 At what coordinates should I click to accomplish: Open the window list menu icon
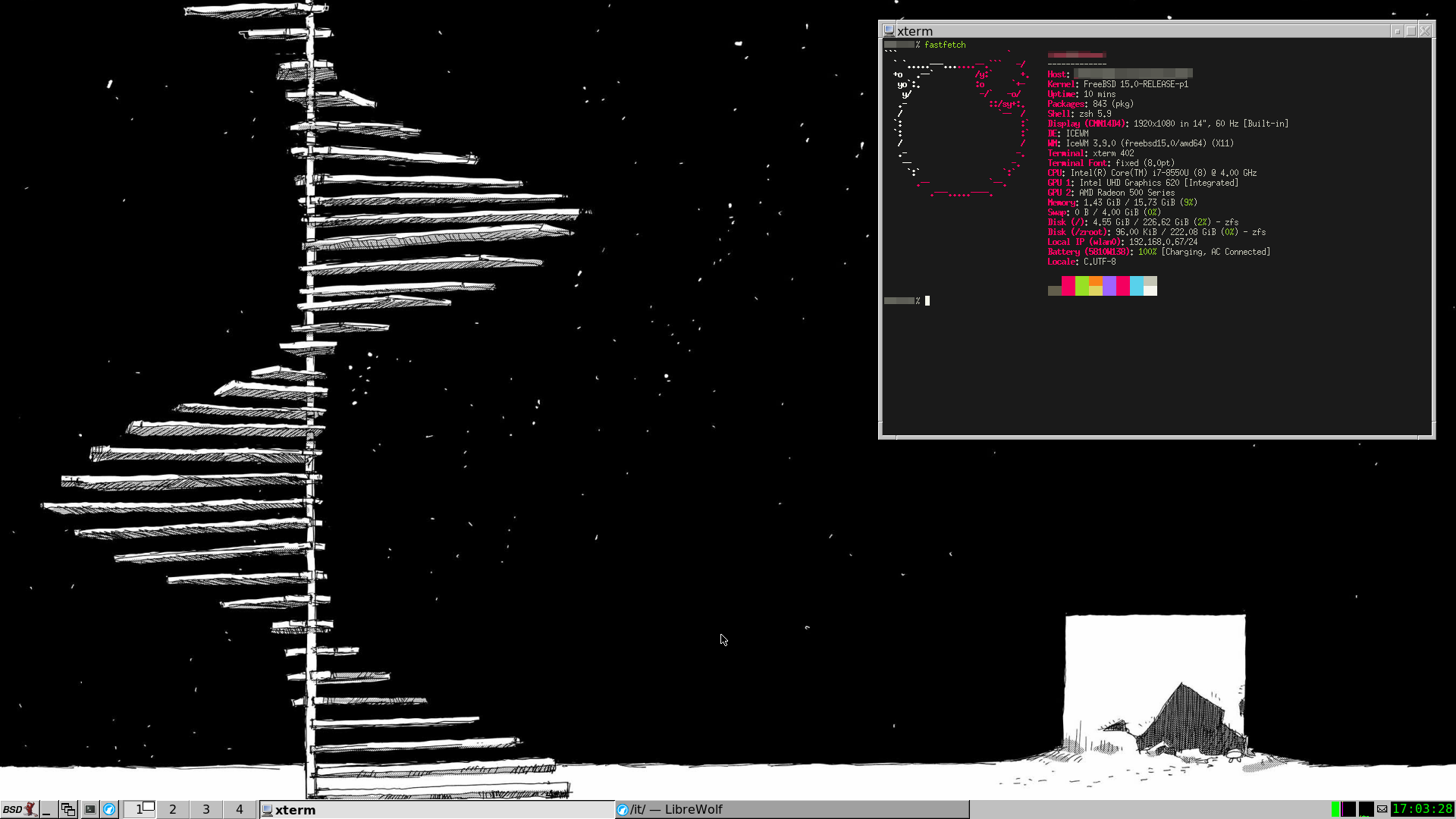pos(68,809)
